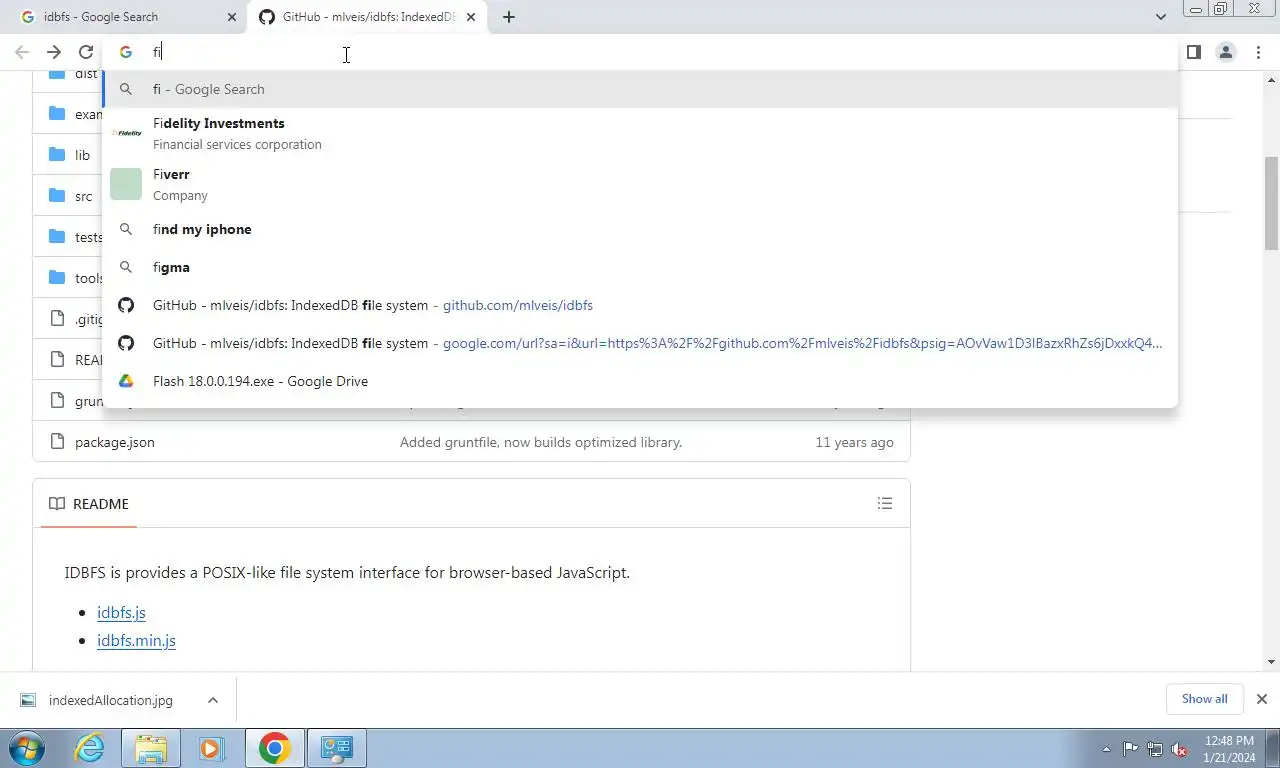Open the control panel taskbar icon

coord(337,748)
